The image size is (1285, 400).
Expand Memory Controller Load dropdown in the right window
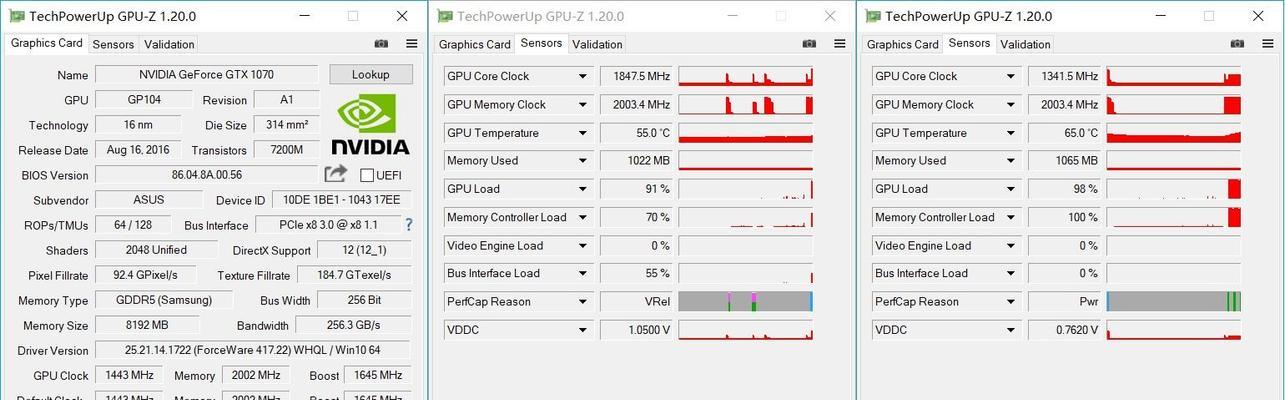(1010, 217)
